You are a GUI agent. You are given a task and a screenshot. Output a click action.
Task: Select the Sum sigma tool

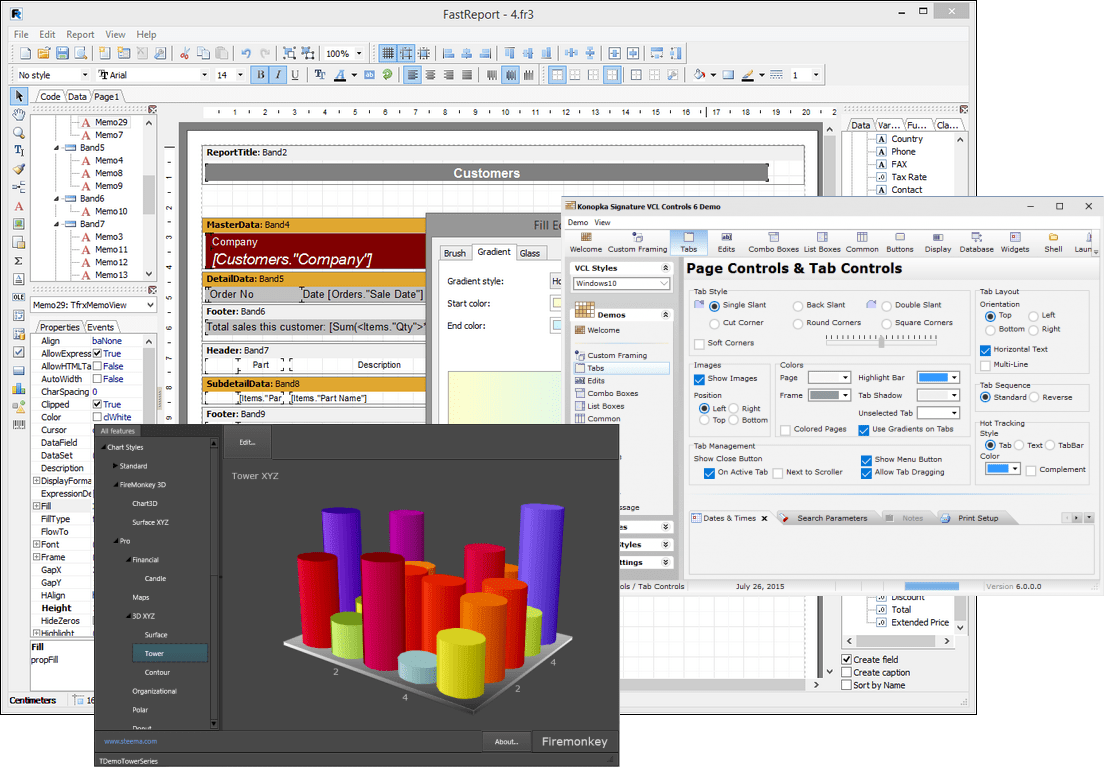click(x=19, y=261)
